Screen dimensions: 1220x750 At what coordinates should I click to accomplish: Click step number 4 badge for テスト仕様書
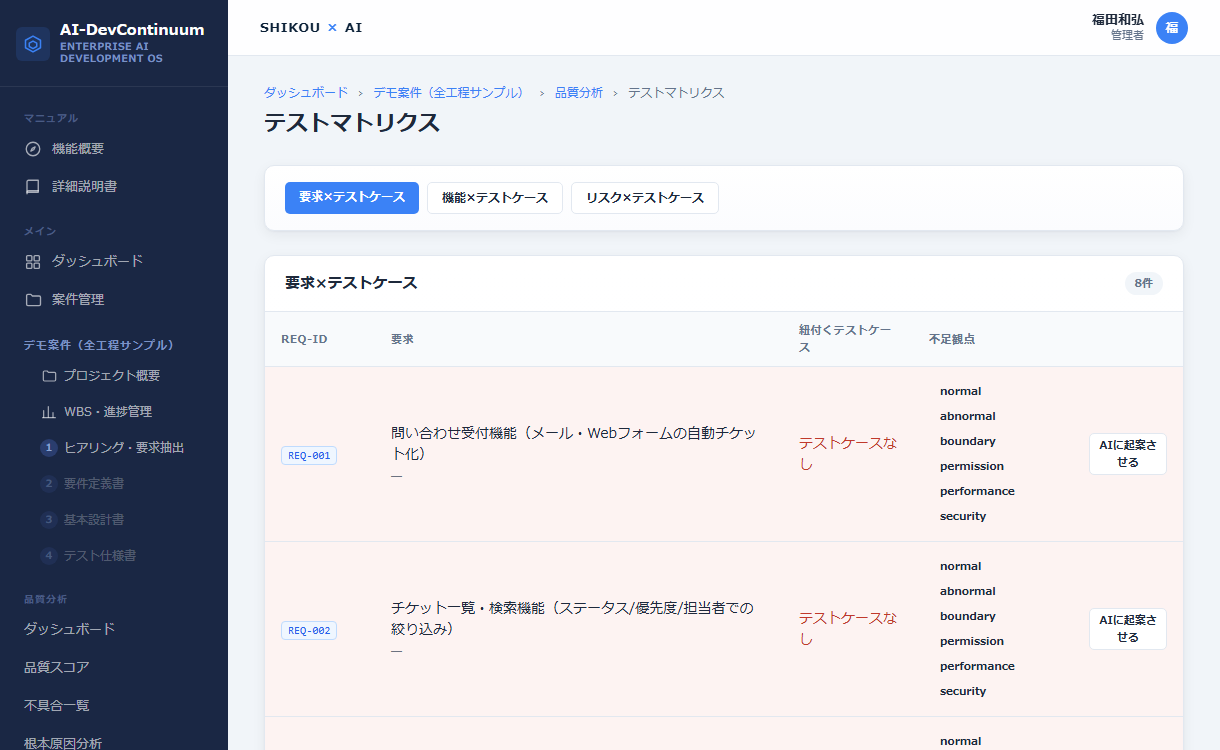tap(48, 556)
